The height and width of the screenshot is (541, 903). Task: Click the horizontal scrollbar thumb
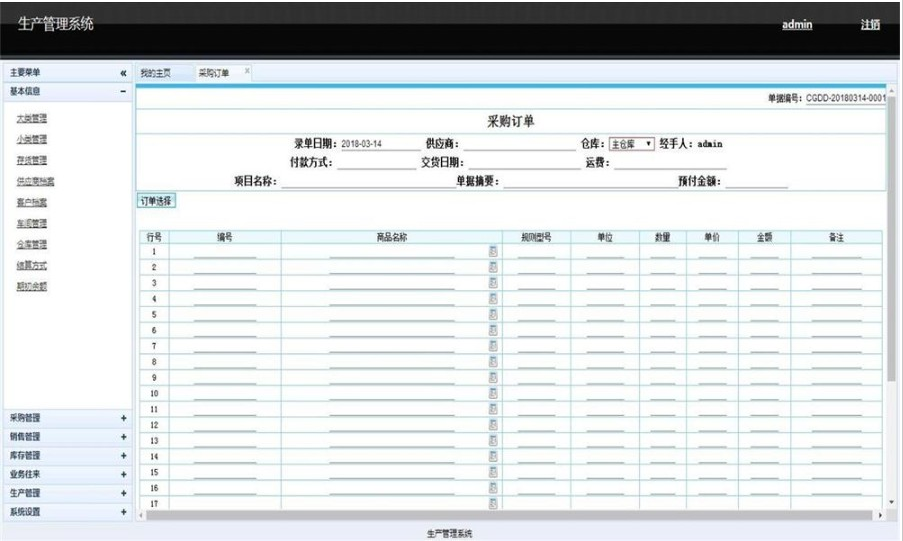click(509, 515)
